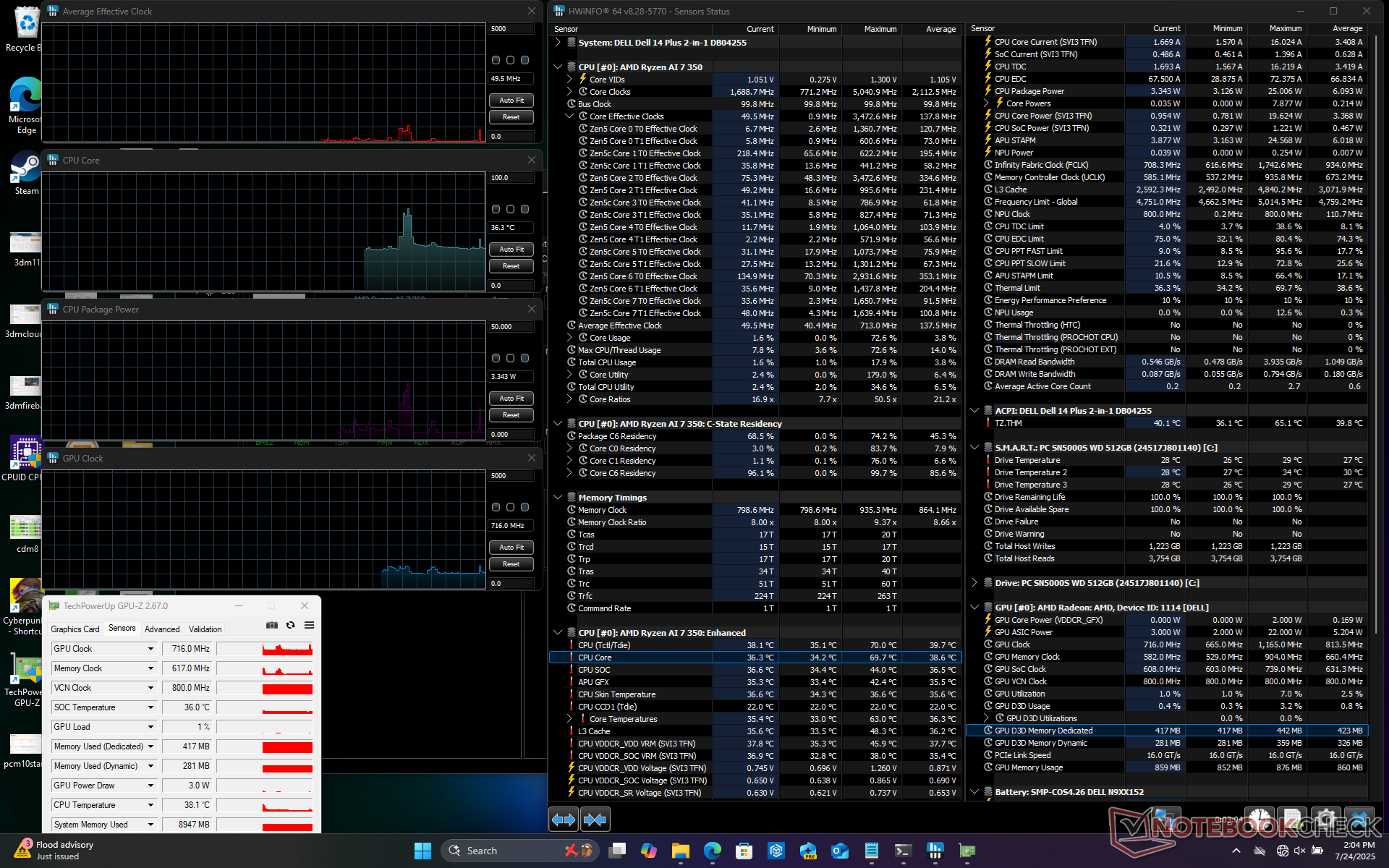Click HWiNFO expand columns arrows icon
This screenshot has height=868, width=1389.
[564, 820]
